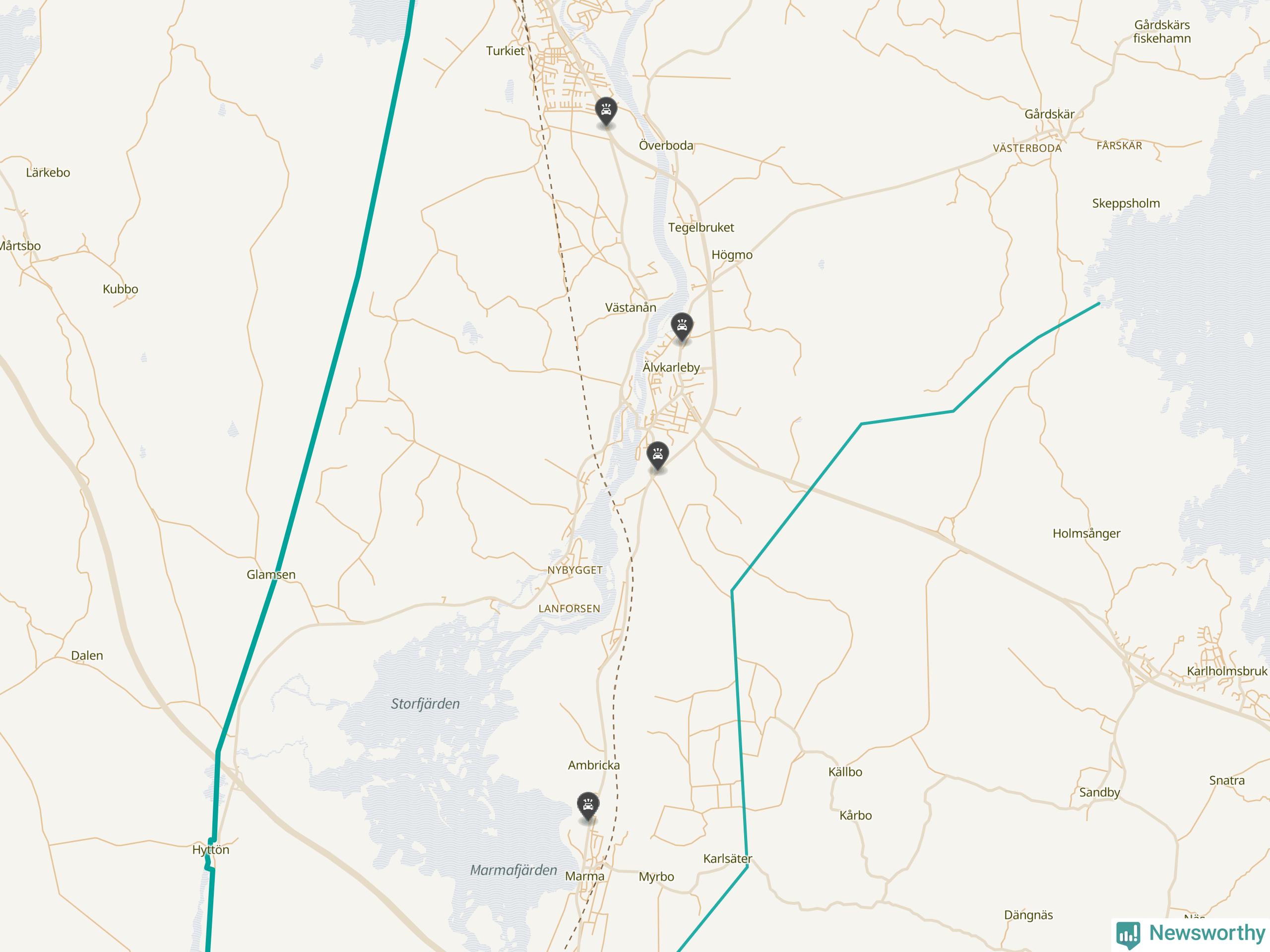Open the car marker near Ambricka
1270x952 pixels.
click(587, 807)
